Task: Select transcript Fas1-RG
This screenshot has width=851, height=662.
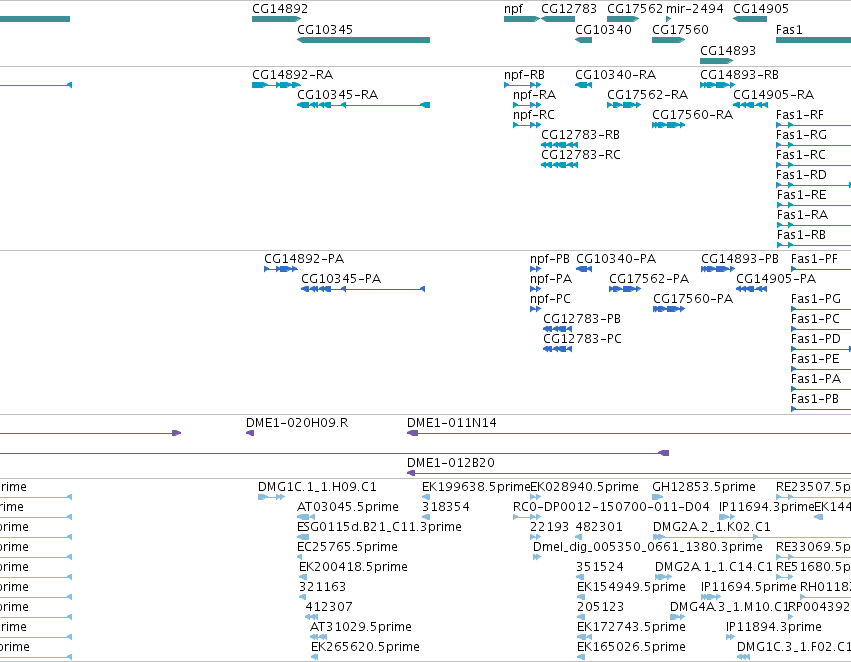Action: [814, 145]
